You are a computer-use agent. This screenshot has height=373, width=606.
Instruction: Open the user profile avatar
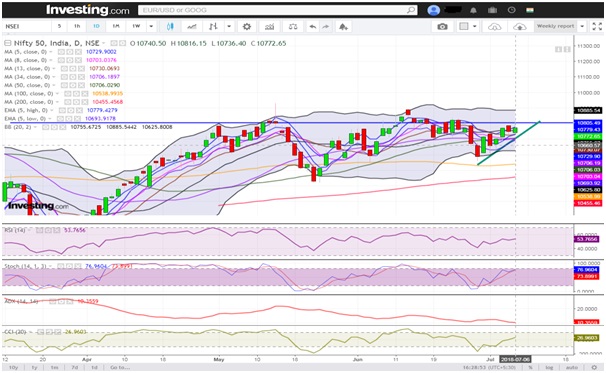tap(434, 10)
